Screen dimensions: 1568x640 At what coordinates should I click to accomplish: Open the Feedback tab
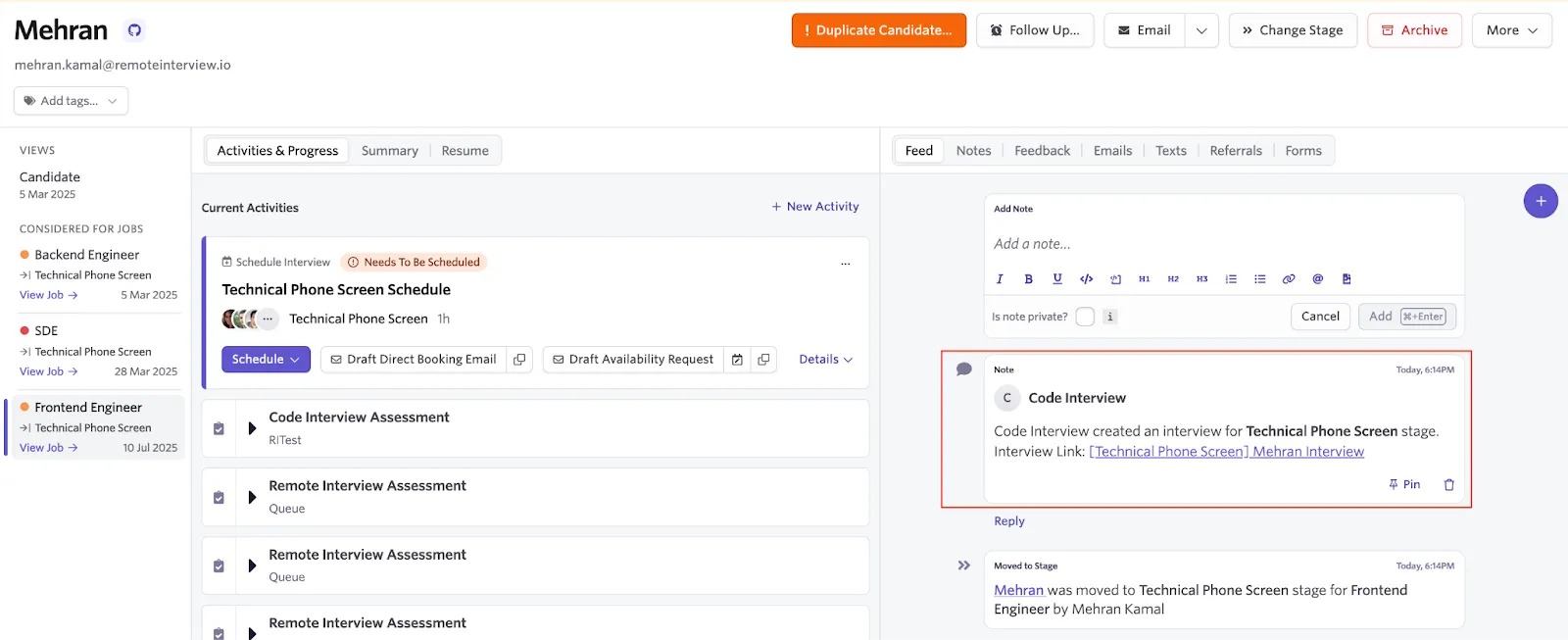point(1042,151)
